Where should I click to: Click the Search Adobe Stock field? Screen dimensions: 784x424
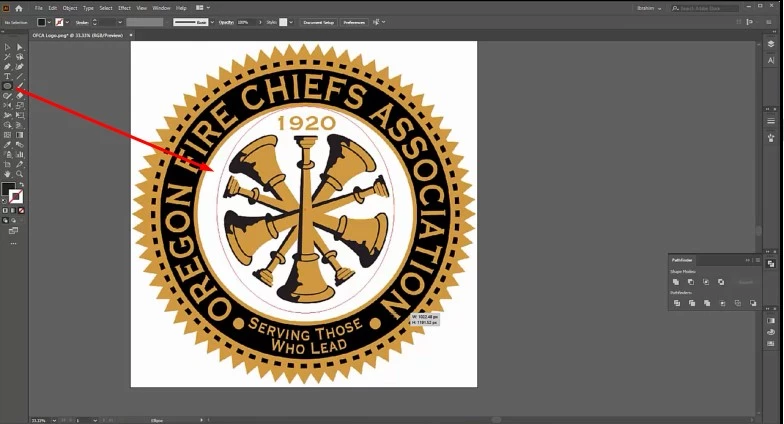point(705,8)
